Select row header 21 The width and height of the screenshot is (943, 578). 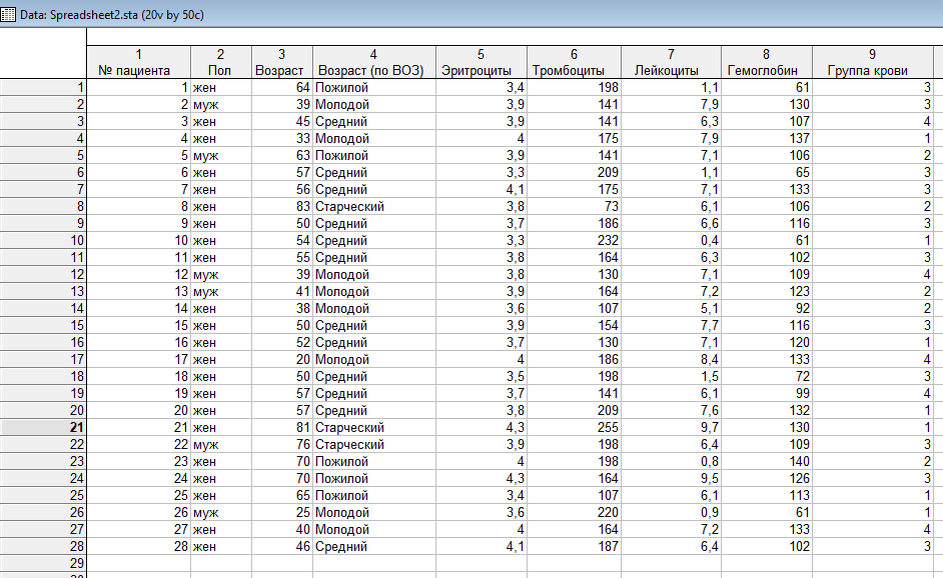click(x=43, y=427)
